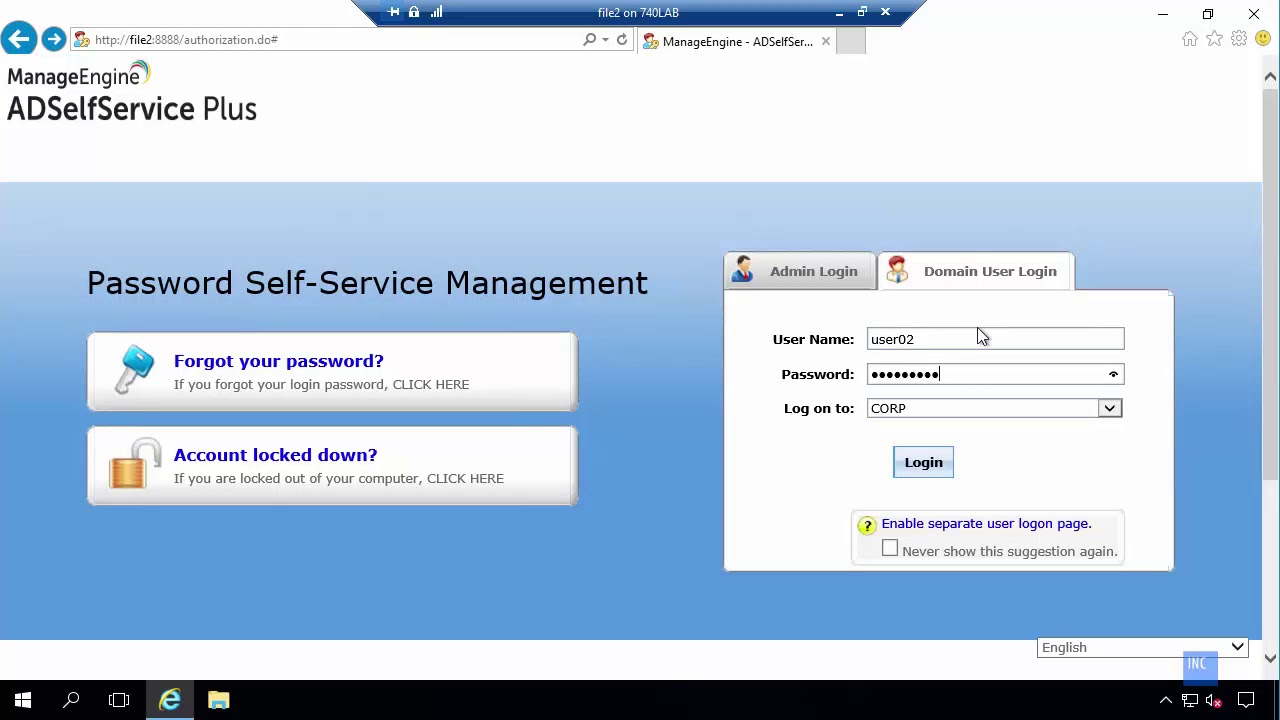Open taskbar Search magnifier
The image size is (1280, 720).
pos(71,700)
